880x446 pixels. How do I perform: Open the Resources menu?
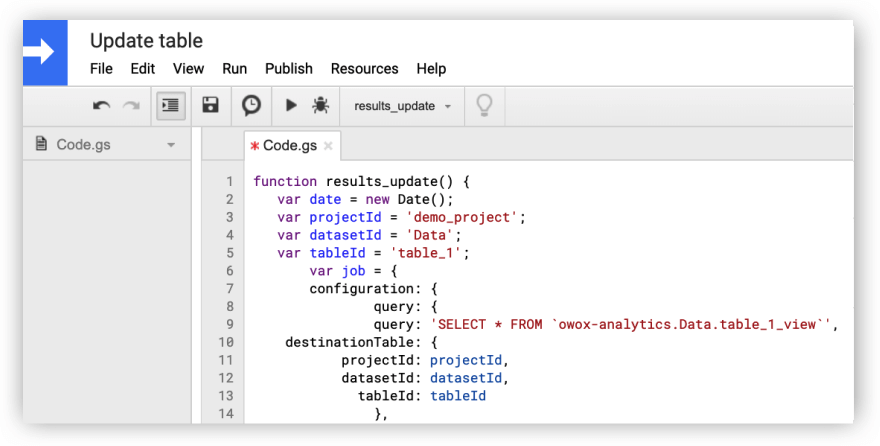364,69
